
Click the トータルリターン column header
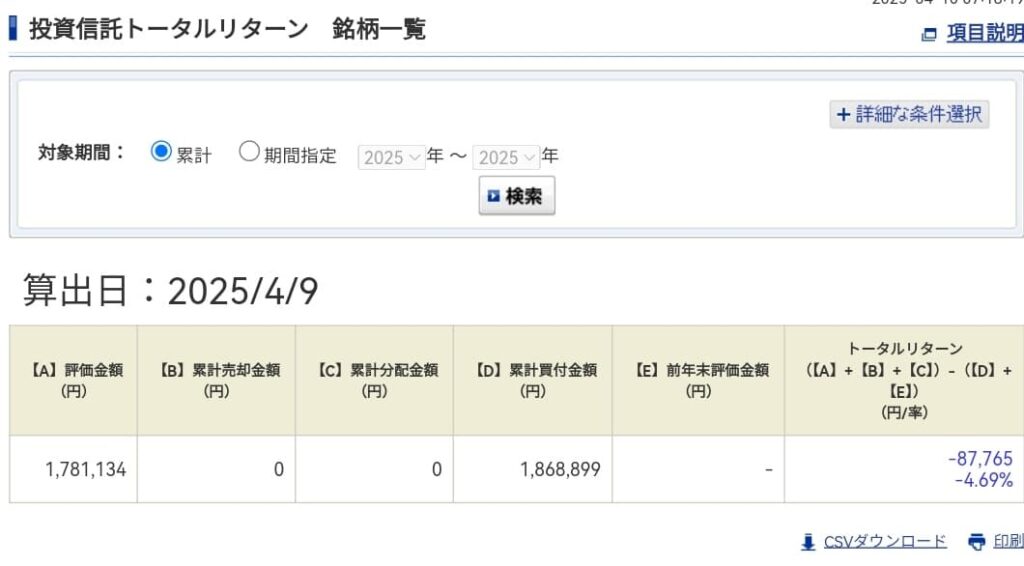(x=904, y=380)
